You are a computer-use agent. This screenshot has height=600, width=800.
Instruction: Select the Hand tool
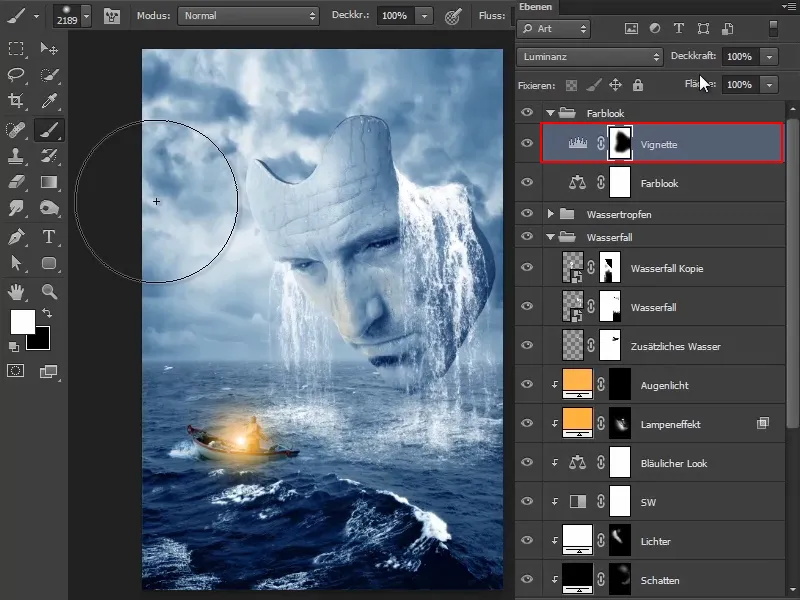point(16,292)
